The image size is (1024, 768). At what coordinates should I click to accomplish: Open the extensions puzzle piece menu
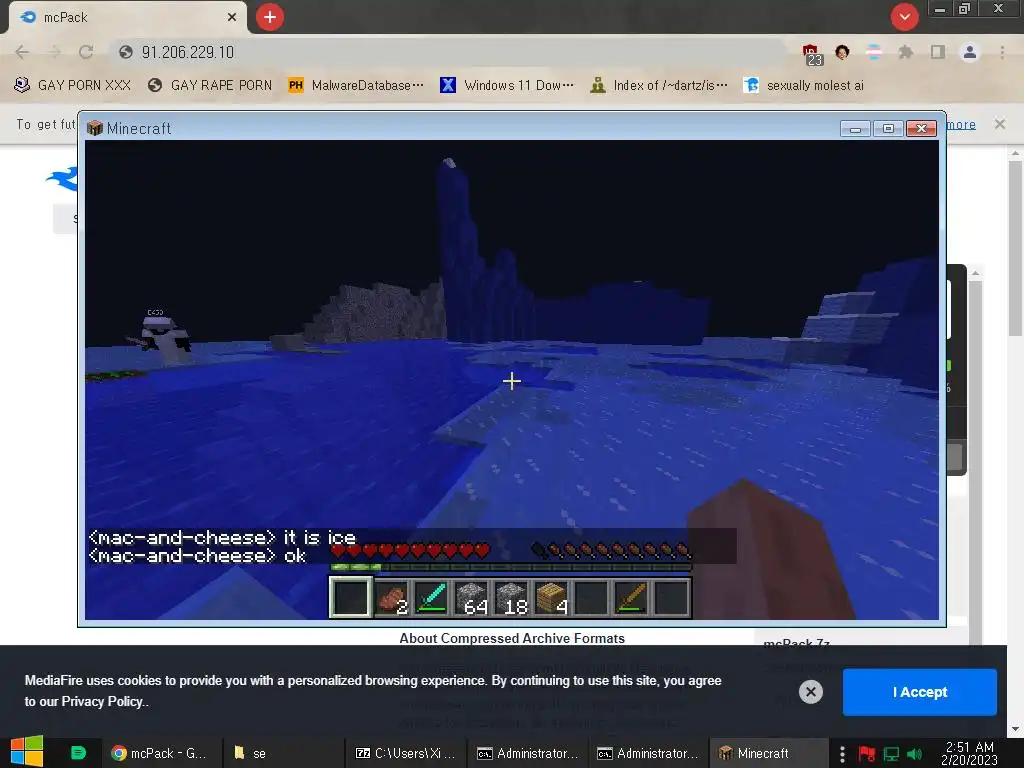tap(906, 52)
